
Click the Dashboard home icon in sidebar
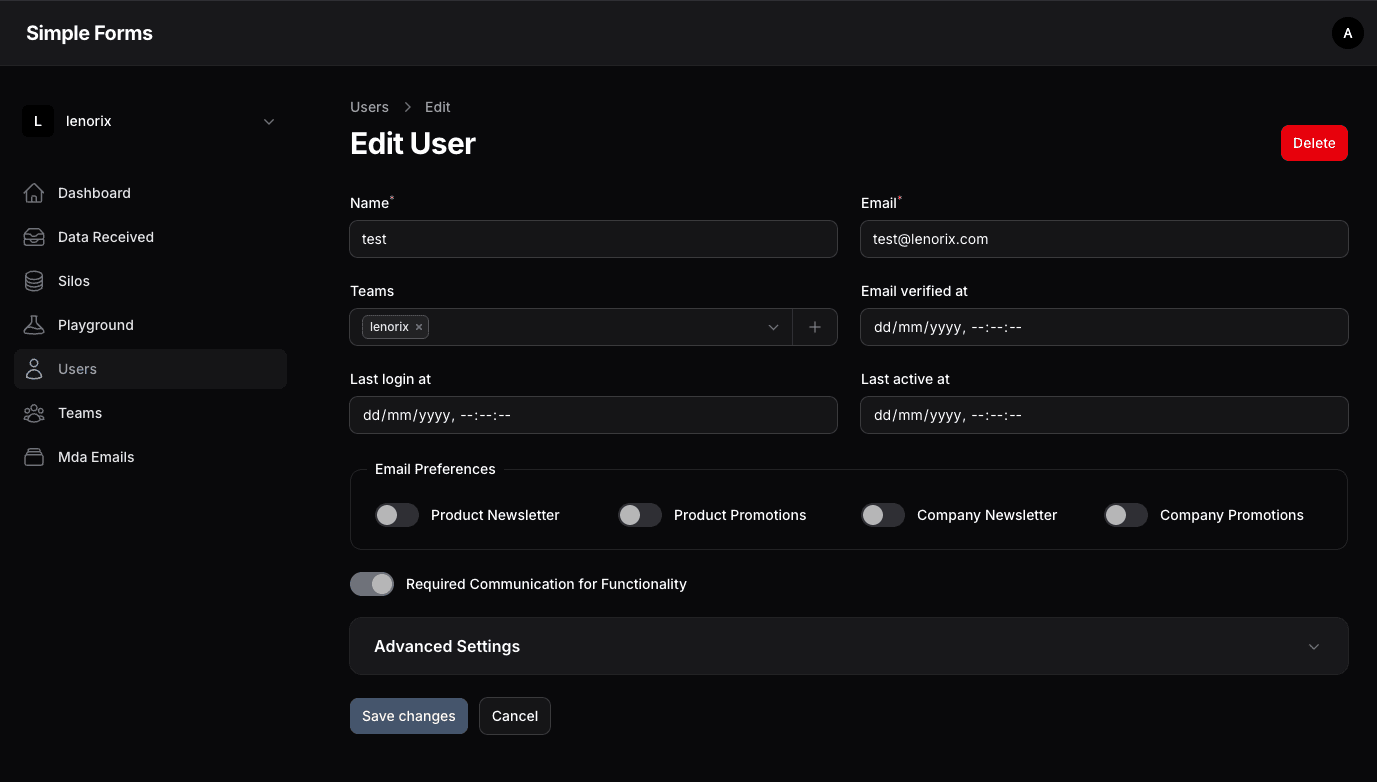pyautogui.click(x=34, y=193)
